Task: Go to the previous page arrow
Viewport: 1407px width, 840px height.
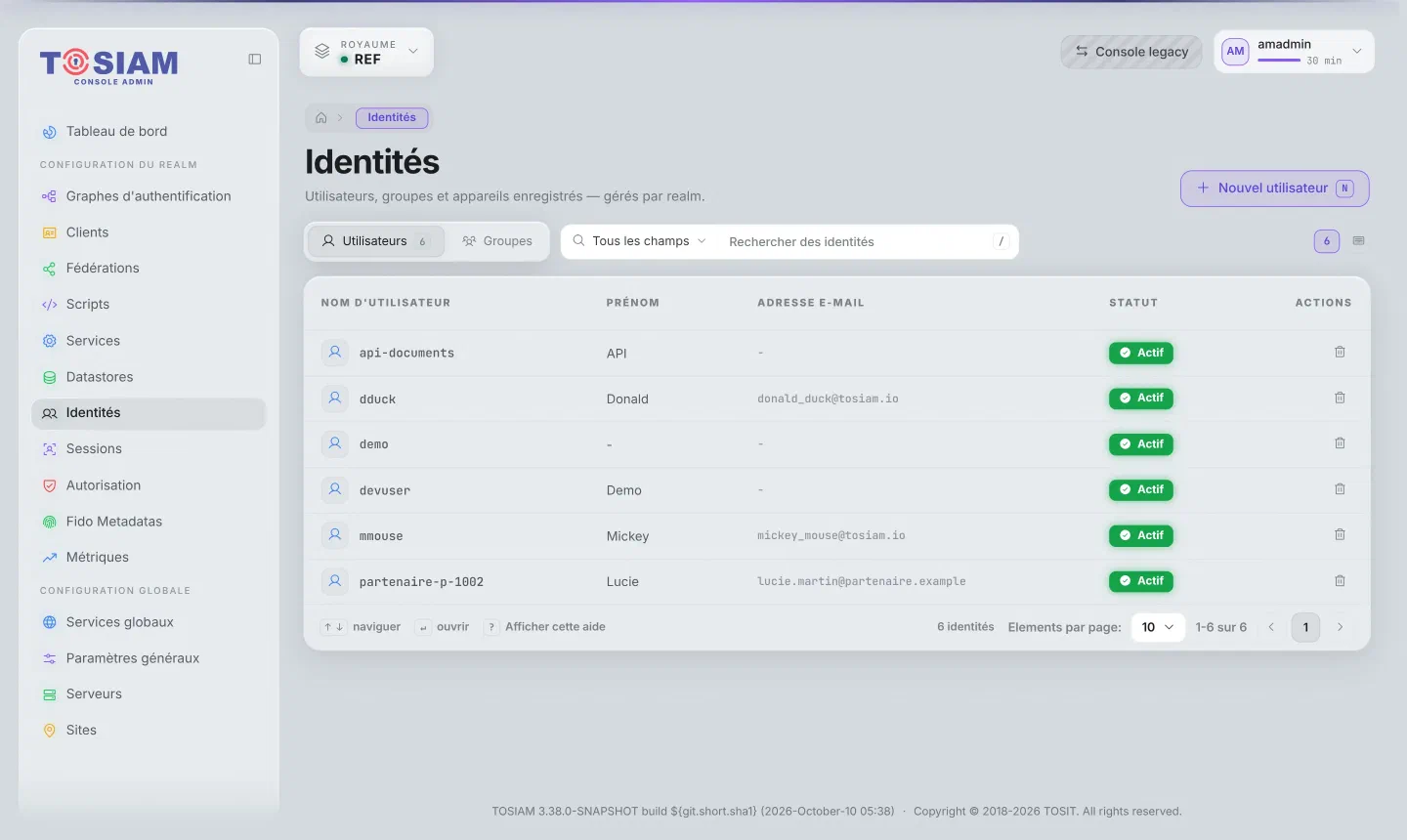Action: [x=1271, y=627]
